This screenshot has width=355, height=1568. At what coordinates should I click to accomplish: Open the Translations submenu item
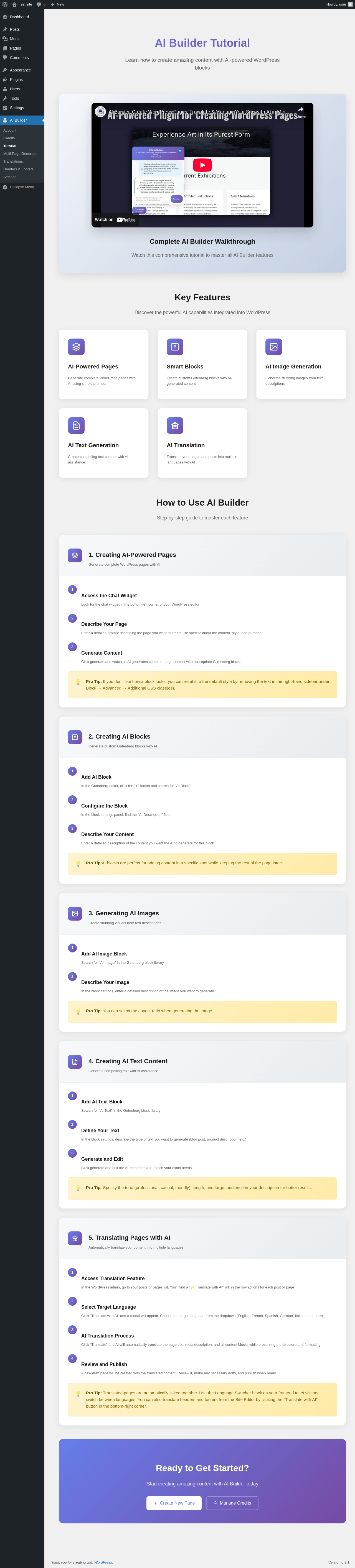(13, 161)
